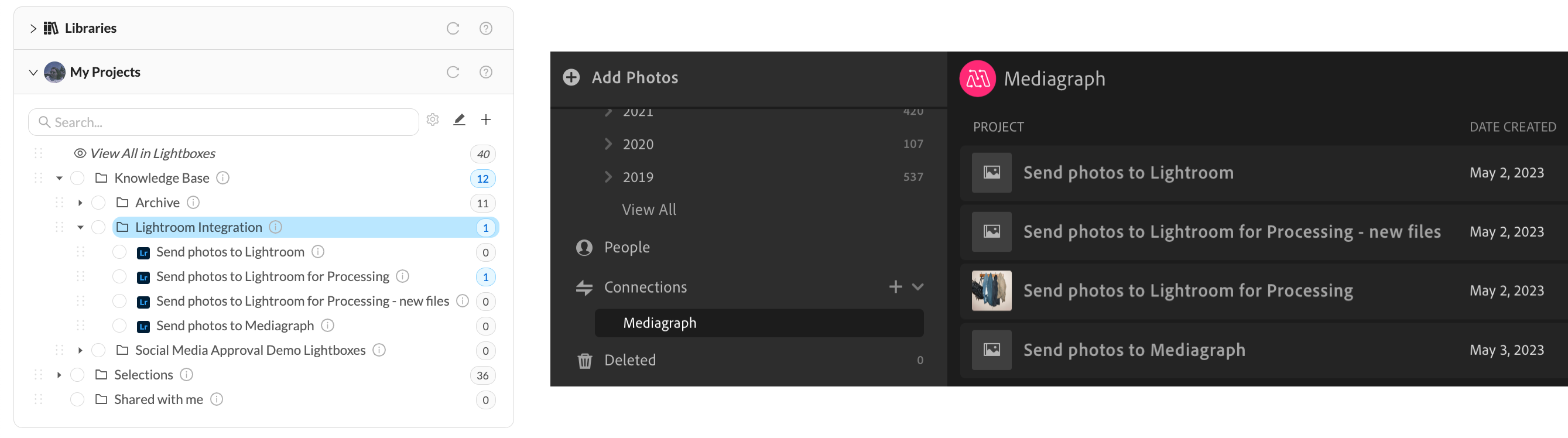Collapse the My Projects section header
The image size is (1568, 438).
(33, 72)
